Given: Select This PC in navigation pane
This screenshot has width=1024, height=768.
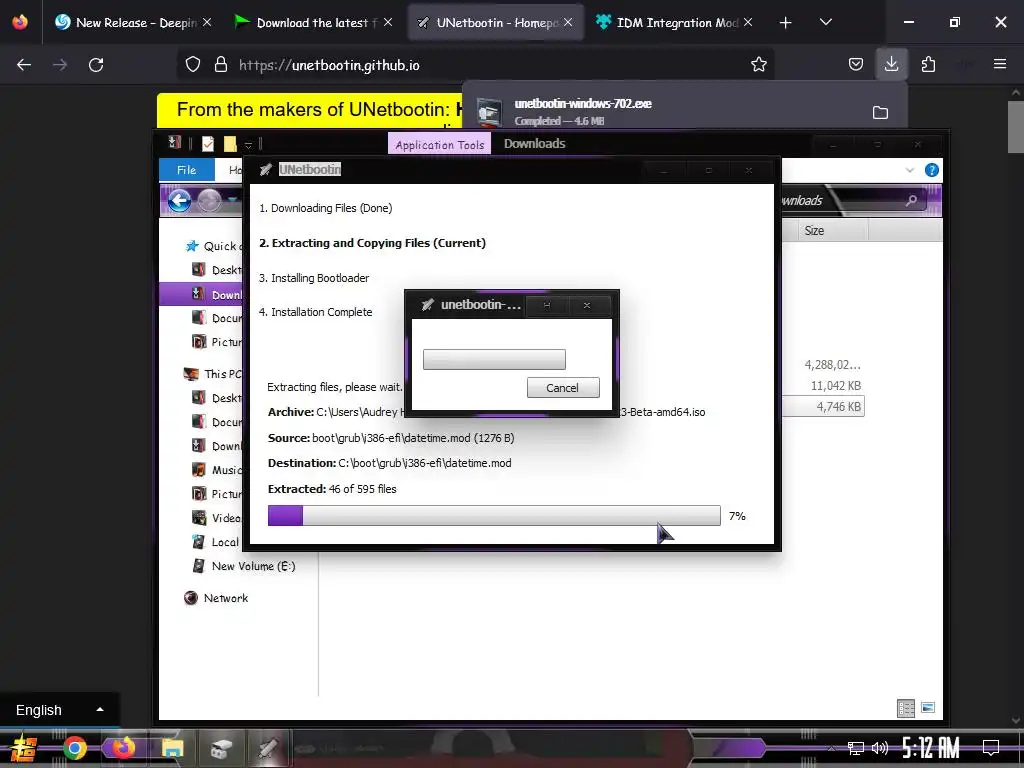Looking at the screenshot, I should click(214, 374).
